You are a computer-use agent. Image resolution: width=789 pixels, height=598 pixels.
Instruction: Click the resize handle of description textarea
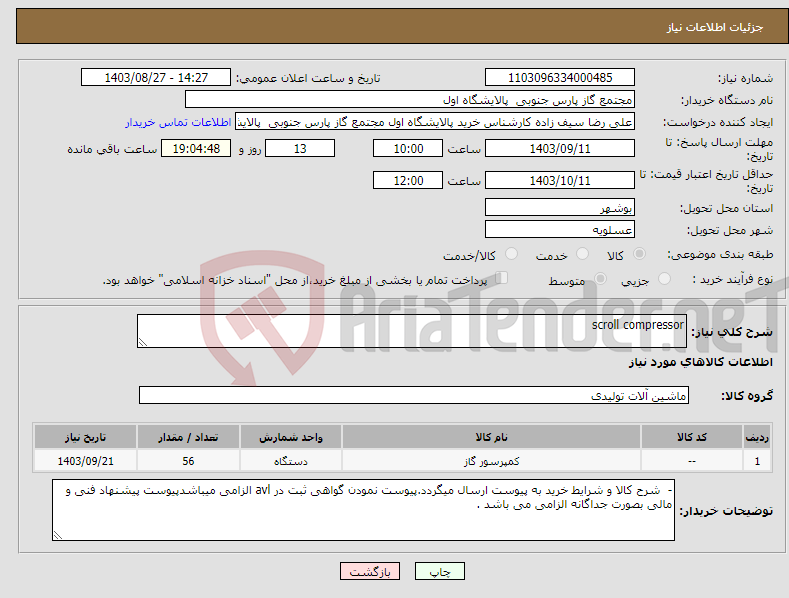point(143,342)
